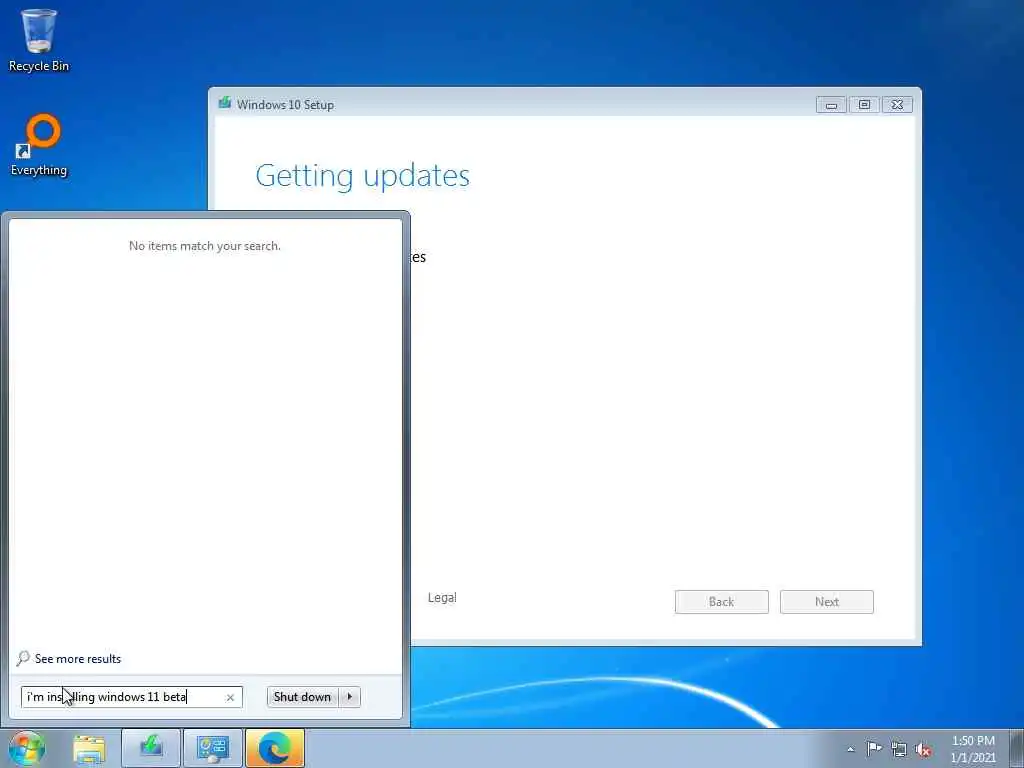Select the Everything desktop shortcut icon

[x=39, y=145]
